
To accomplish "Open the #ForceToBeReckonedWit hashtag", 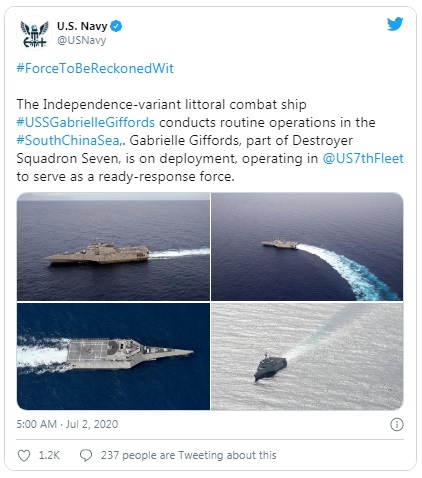I will 95,68.
